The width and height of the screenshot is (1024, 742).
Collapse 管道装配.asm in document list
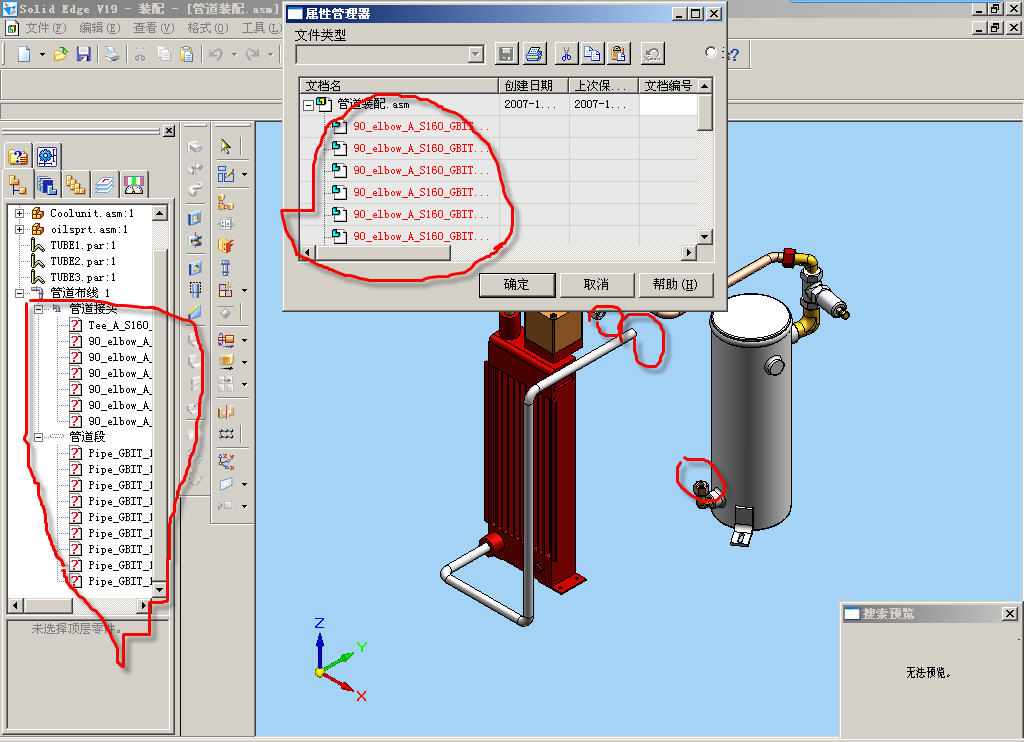308,105
